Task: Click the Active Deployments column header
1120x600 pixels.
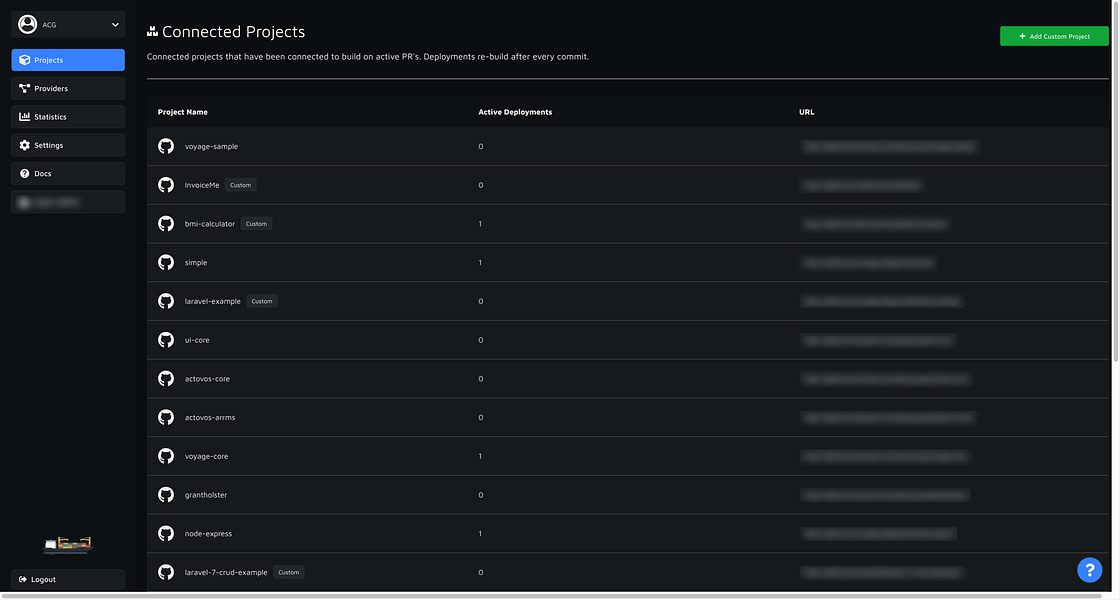Action: click(515, 112)
